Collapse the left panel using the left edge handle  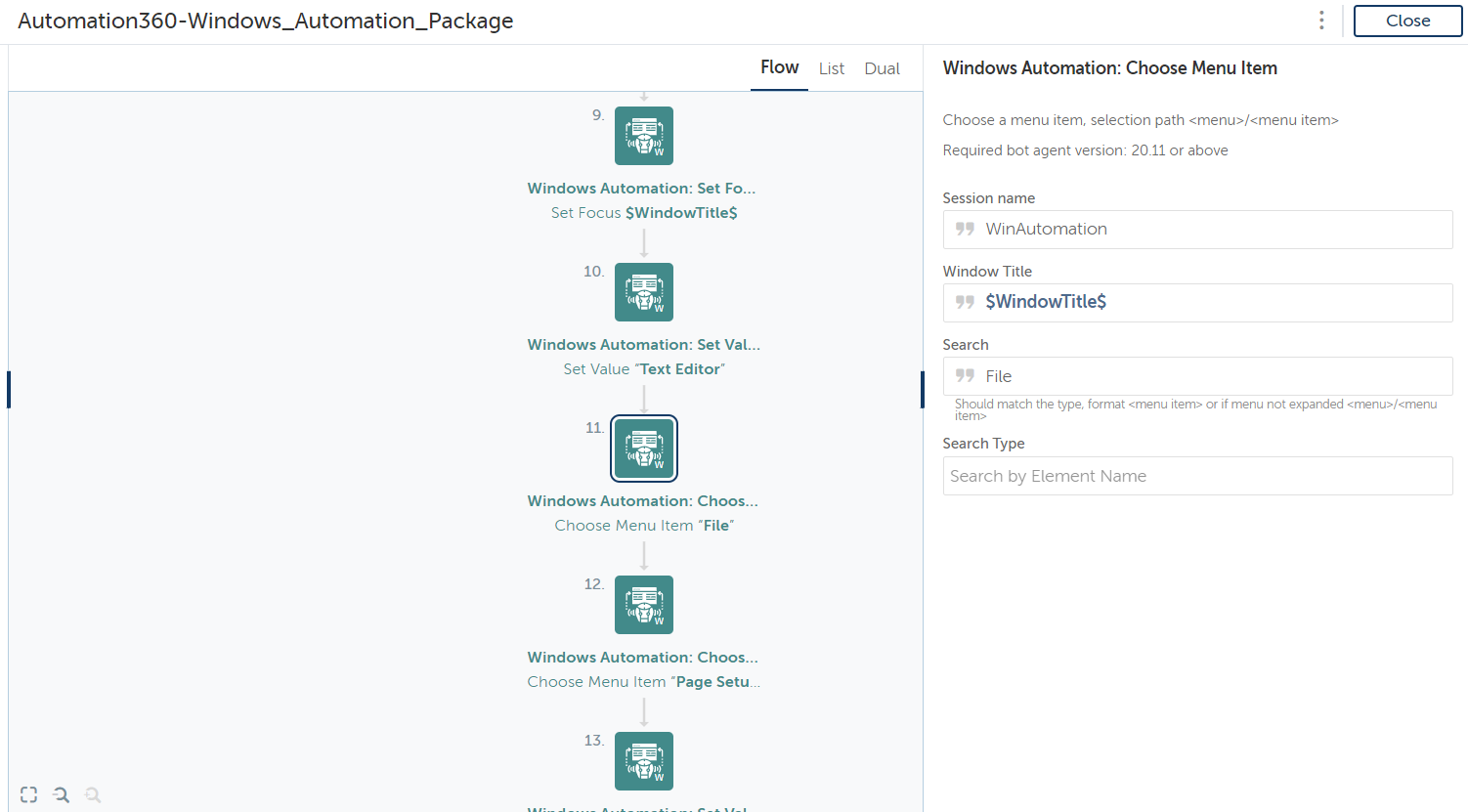[x=9, y=389]
